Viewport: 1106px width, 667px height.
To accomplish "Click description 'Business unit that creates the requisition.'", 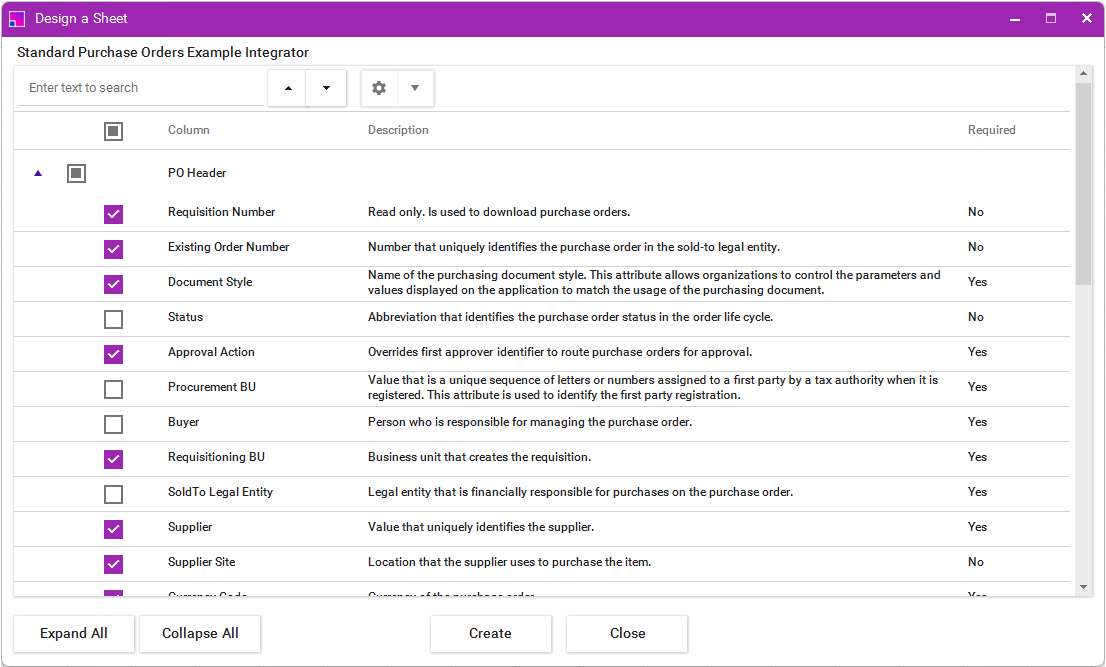I will 480,457.
